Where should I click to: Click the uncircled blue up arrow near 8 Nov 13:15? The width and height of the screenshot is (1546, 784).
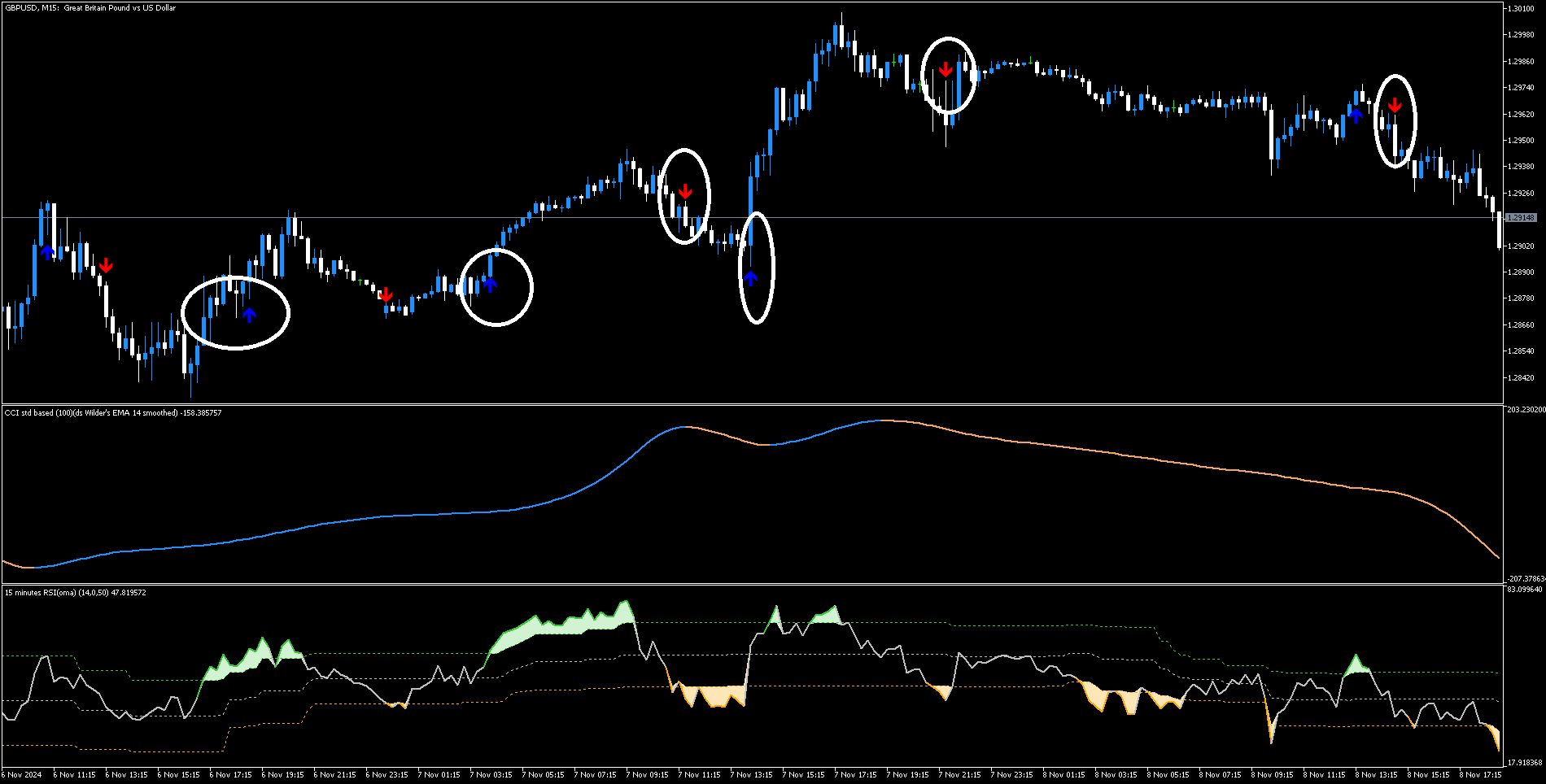pyautogui.click(x=1355, y=115)
